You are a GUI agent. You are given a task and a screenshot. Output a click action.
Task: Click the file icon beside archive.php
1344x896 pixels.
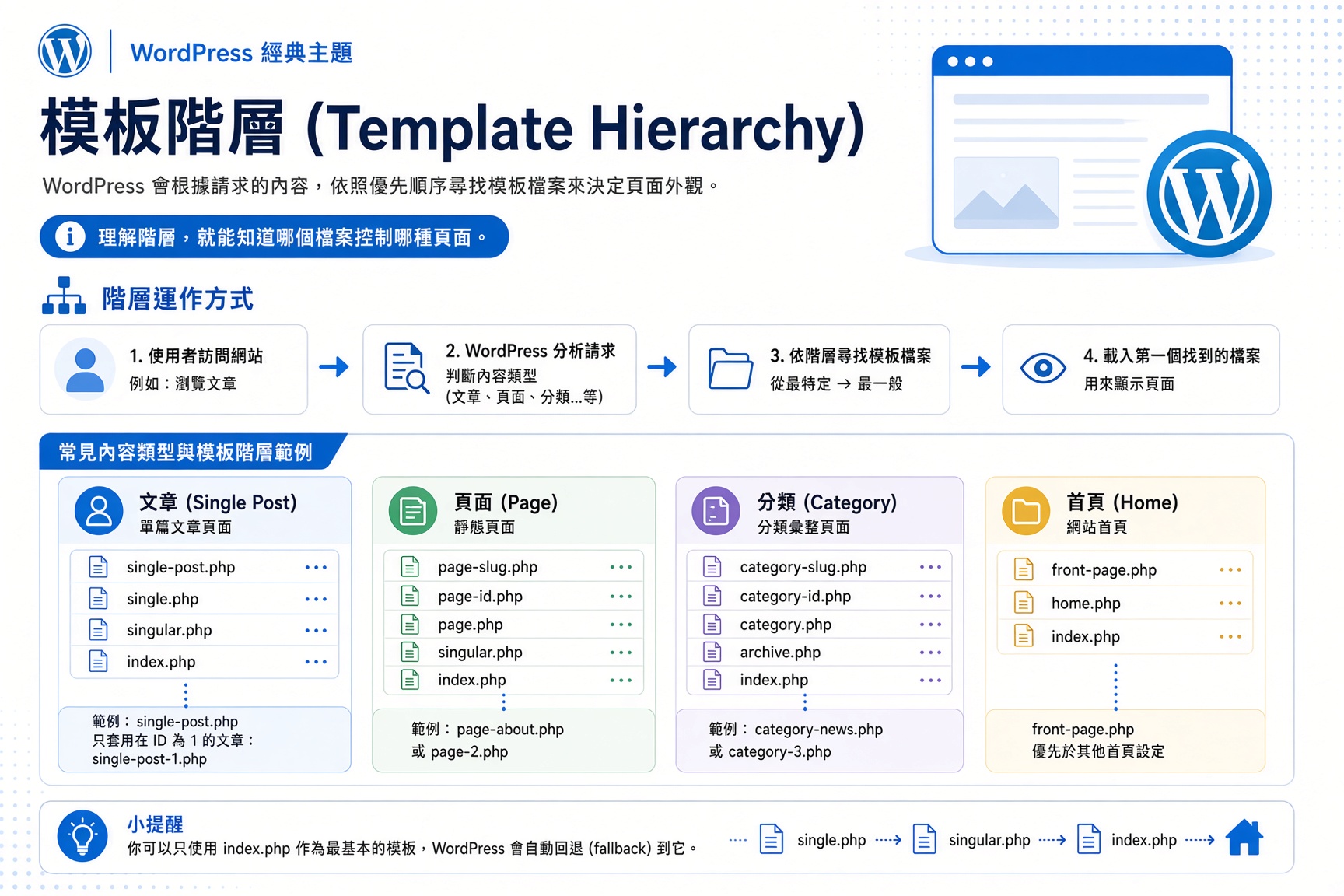click(x=712, y=652)
